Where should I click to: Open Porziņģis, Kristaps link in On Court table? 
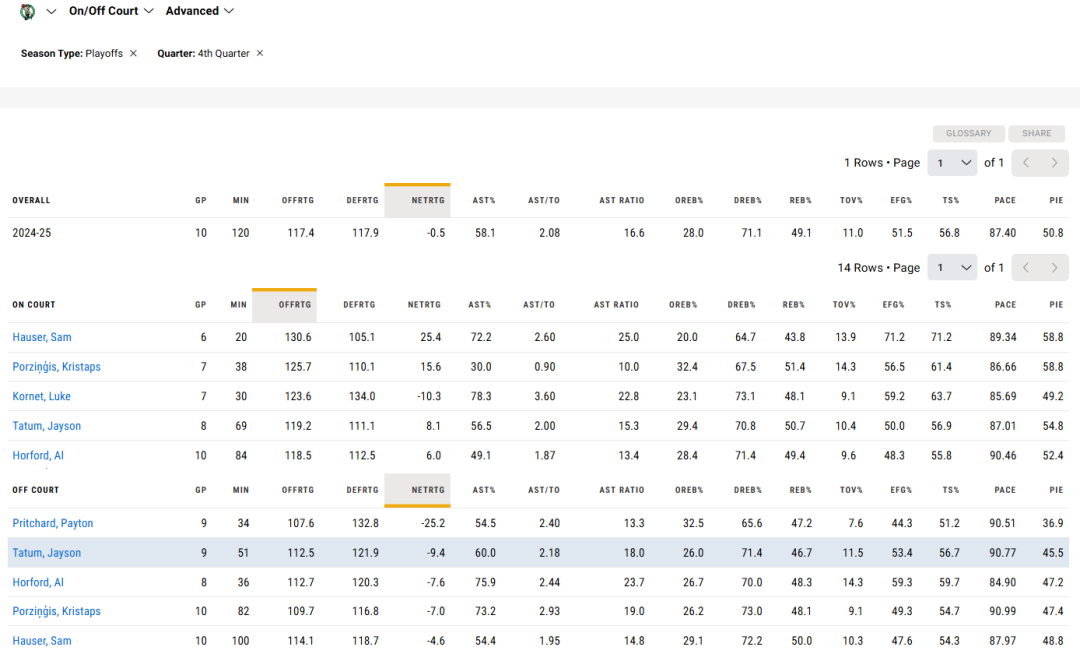56,366
